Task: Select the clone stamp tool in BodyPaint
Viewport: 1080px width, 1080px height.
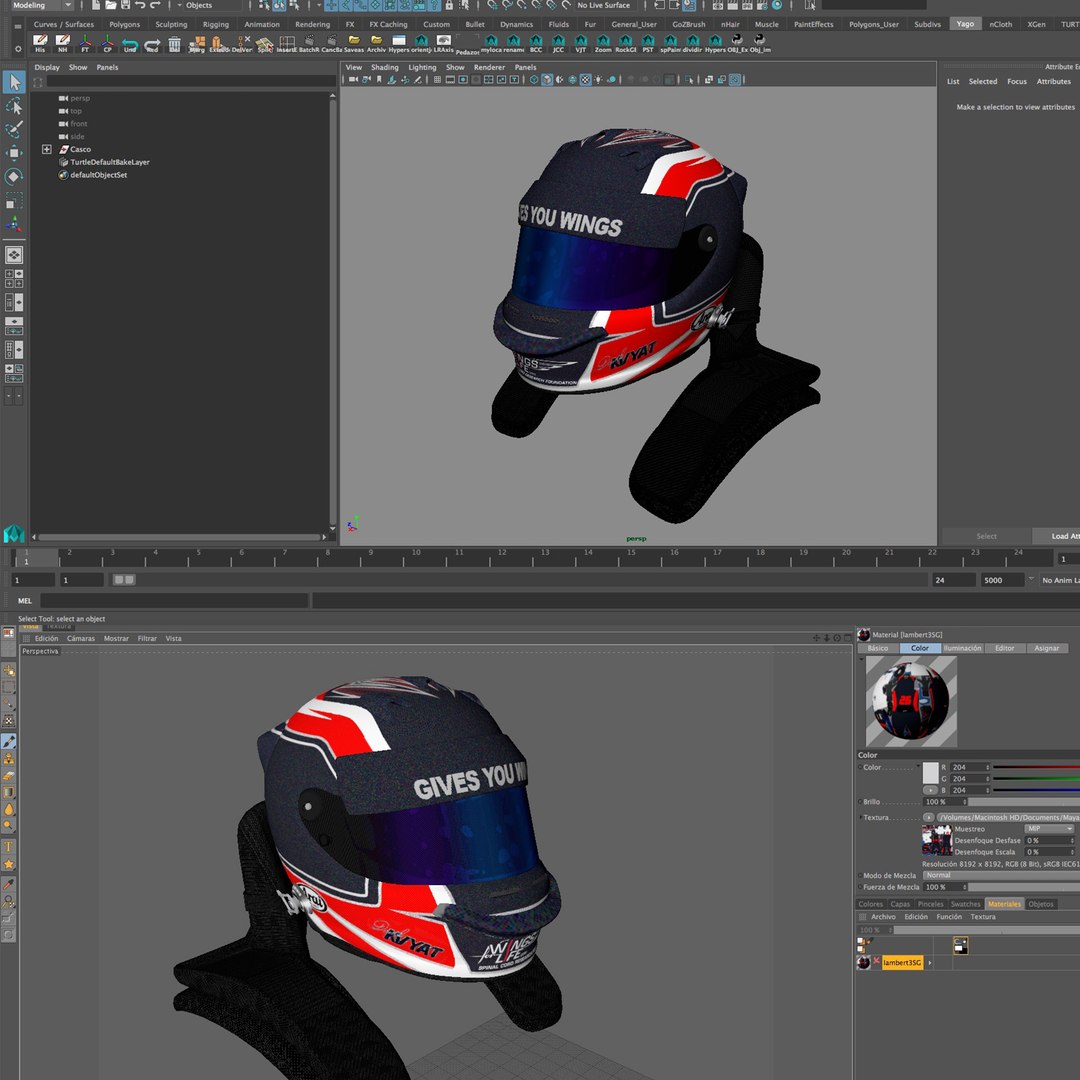Action: [x=9, y=759]
